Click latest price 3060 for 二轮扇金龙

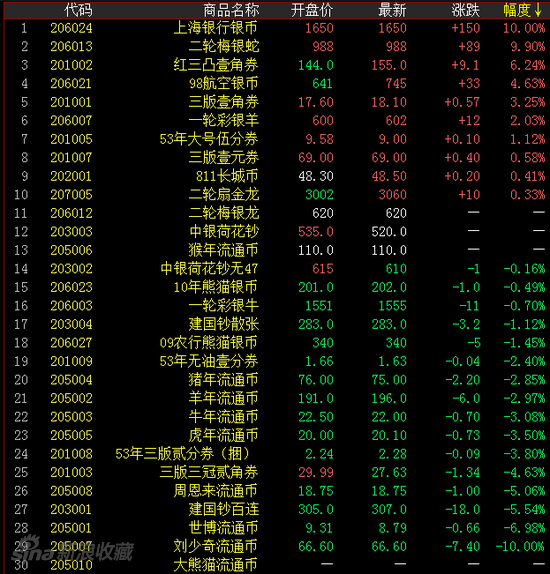click(393, 195)
